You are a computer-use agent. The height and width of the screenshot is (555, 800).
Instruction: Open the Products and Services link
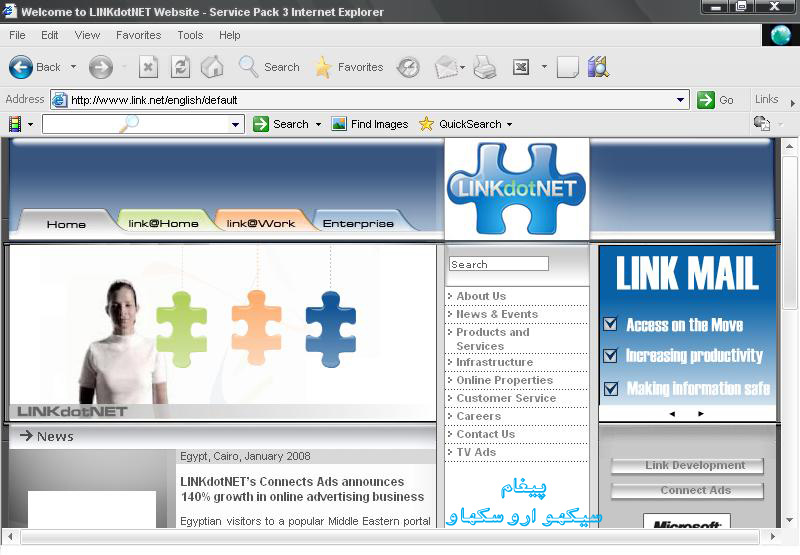click(493, 339)
